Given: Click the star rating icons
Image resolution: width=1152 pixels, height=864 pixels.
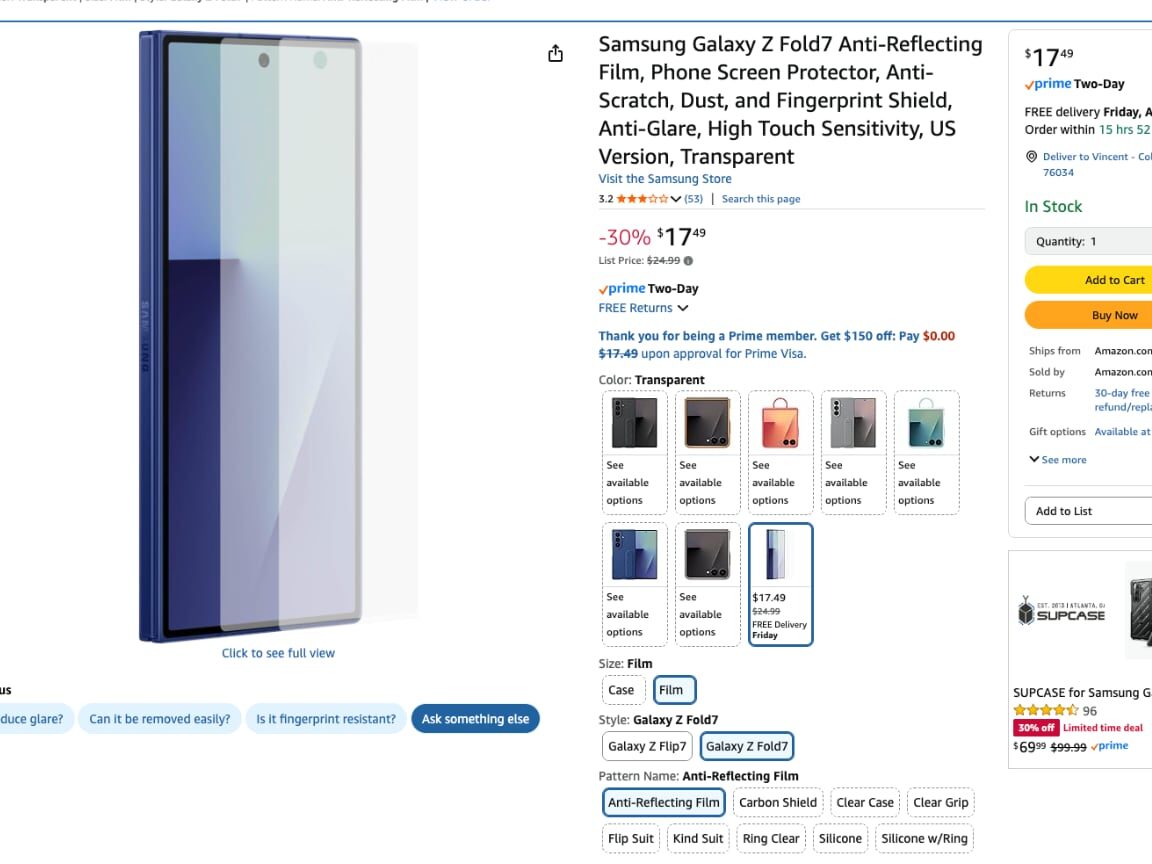Looking at the screenshot, I should 642,199.
